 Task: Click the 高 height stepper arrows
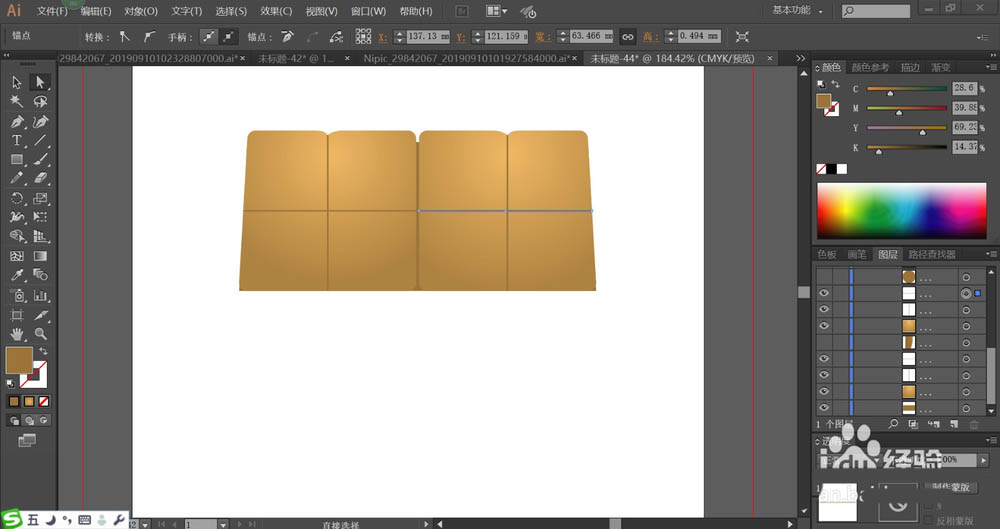670,37
